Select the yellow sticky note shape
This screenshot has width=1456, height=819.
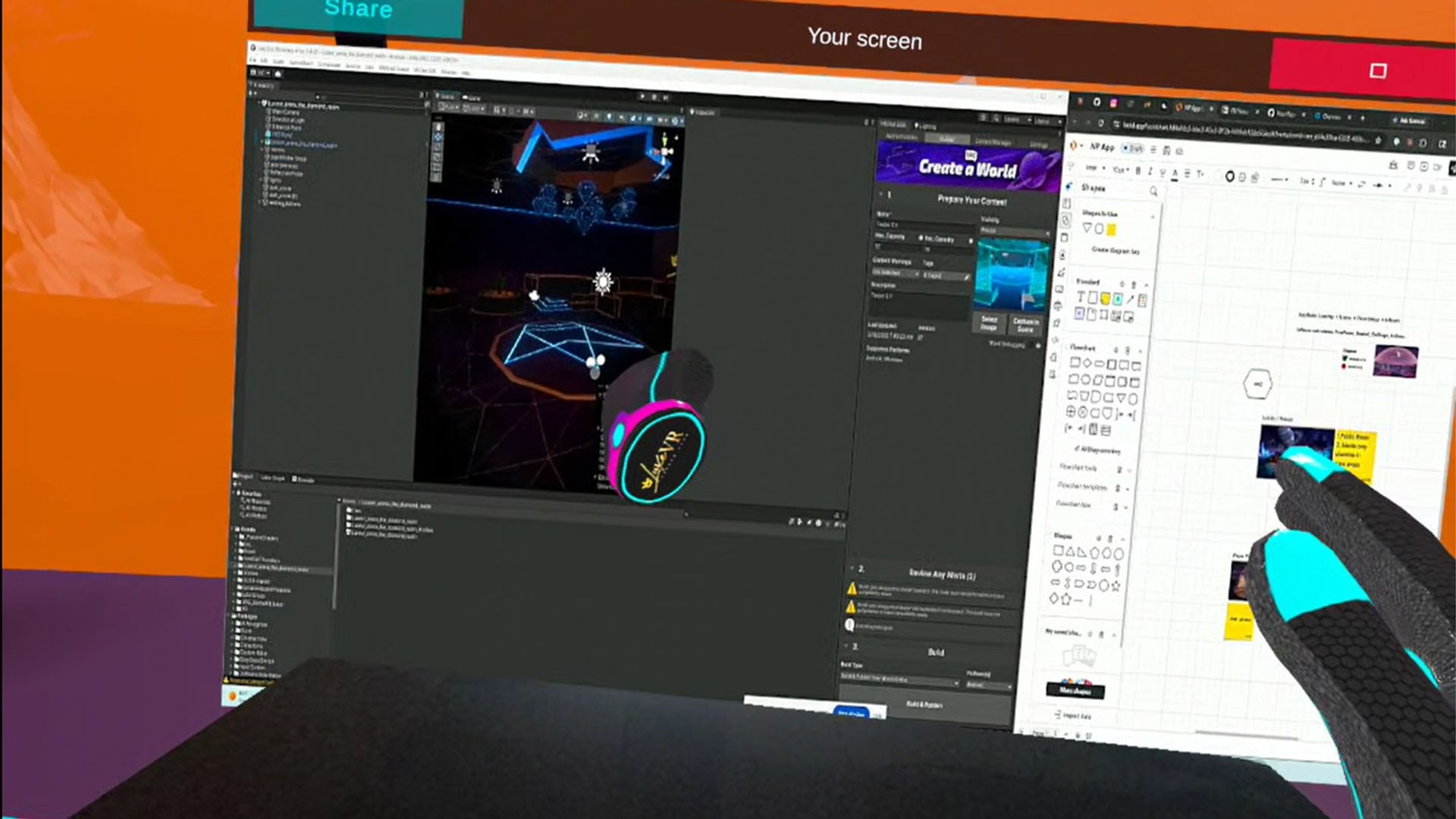[x=1105, y=298]
